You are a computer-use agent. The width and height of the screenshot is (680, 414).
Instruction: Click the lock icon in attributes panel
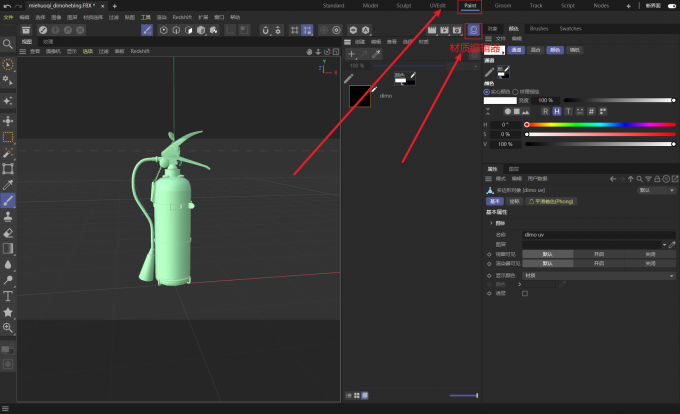657,179
